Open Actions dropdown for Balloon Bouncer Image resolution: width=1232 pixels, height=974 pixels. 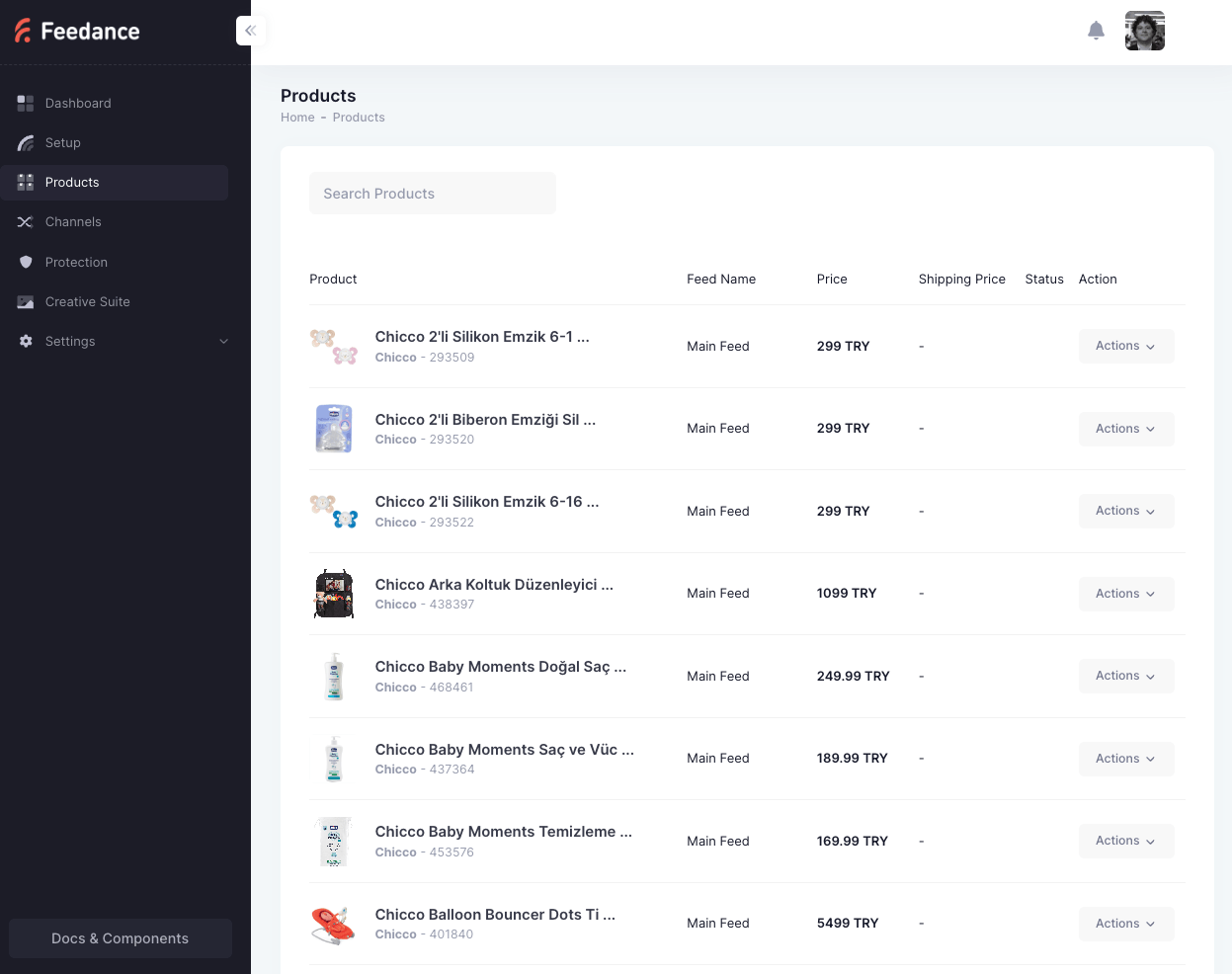[1125, 924]
